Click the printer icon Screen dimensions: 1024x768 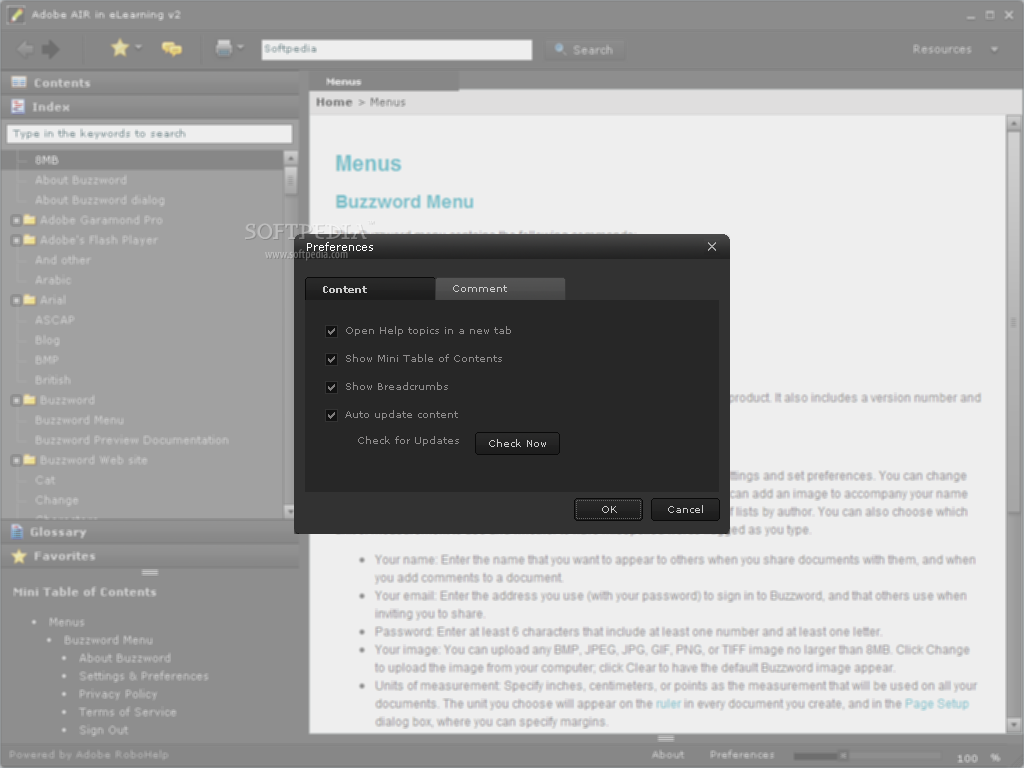[224, 48]
